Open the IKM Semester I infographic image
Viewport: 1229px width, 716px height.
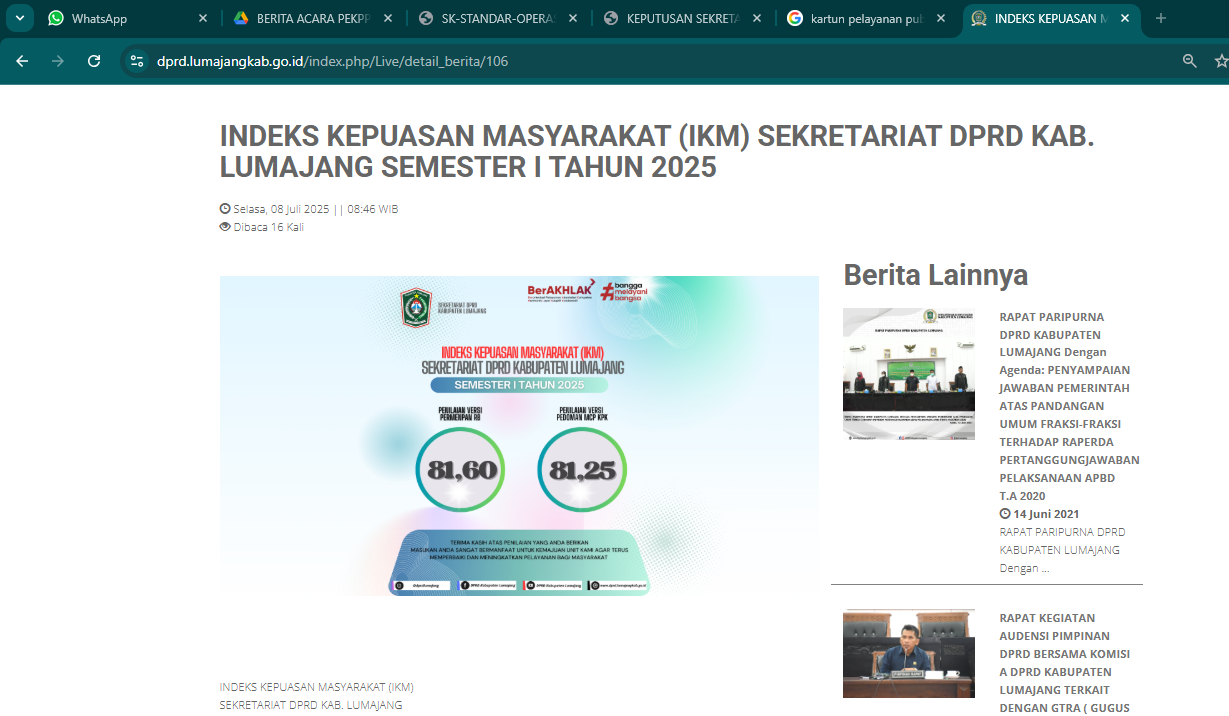tap(519, 436)
